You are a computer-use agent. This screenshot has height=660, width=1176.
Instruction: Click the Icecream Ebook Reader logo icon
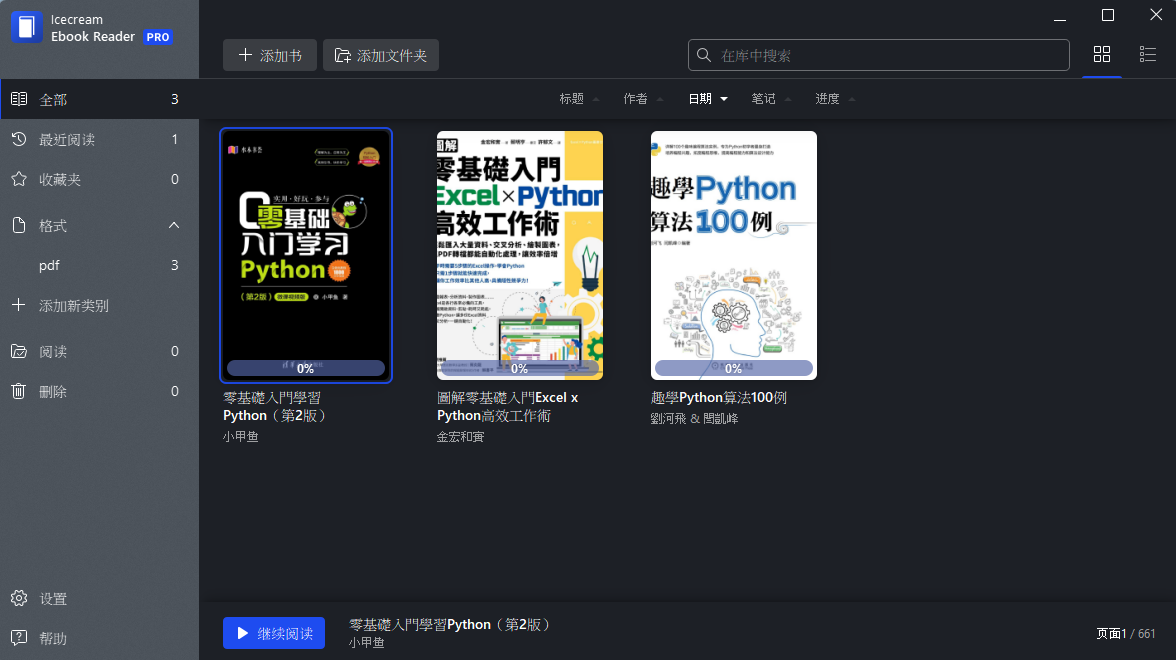(x=26, y=27)
